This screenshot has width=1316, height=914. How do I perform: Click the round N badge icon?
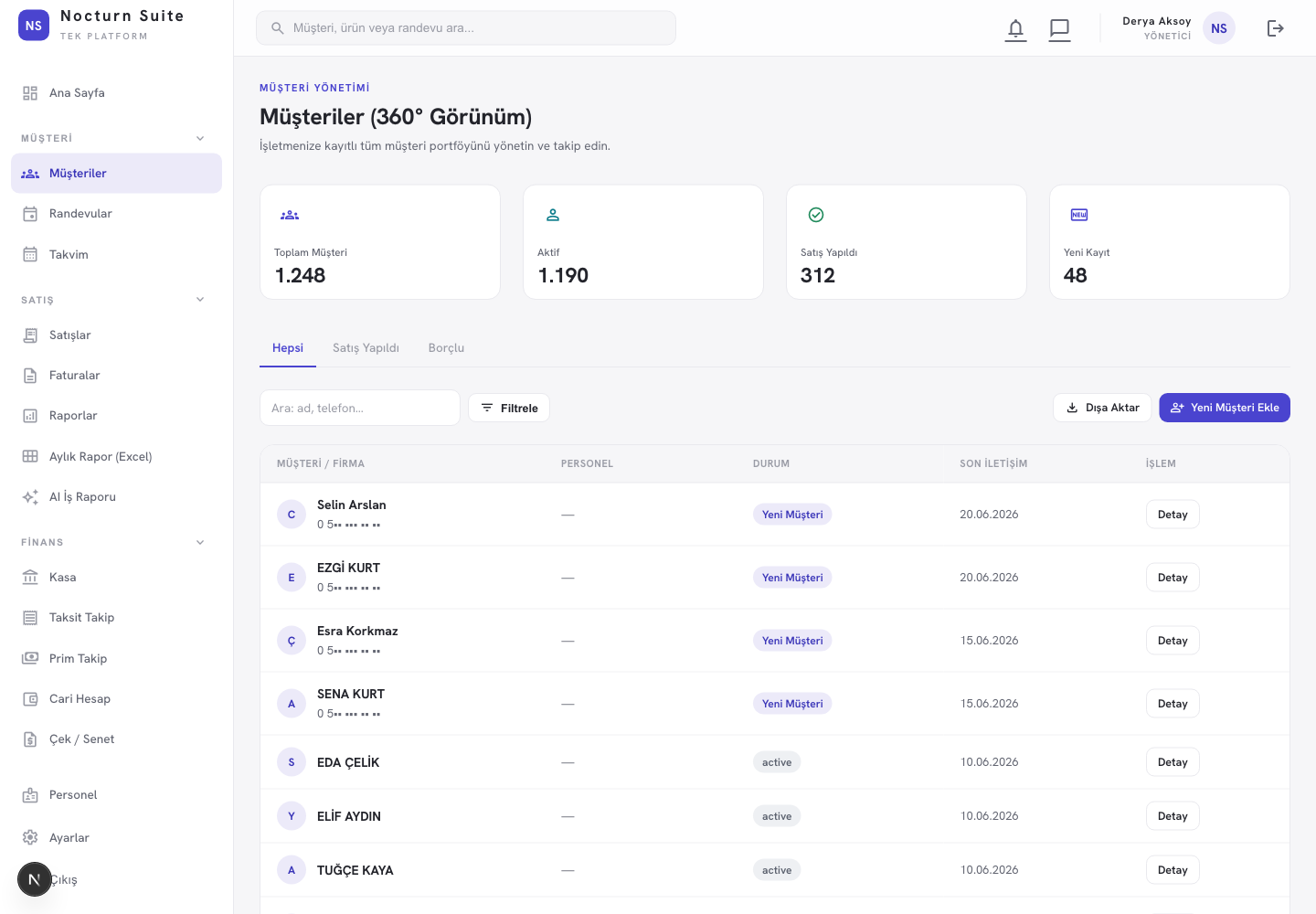tap(35, 879)
